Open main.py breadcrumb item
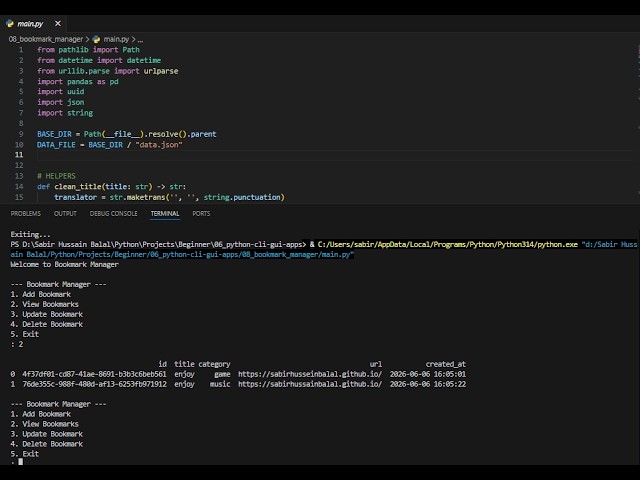 coord(116,39)
